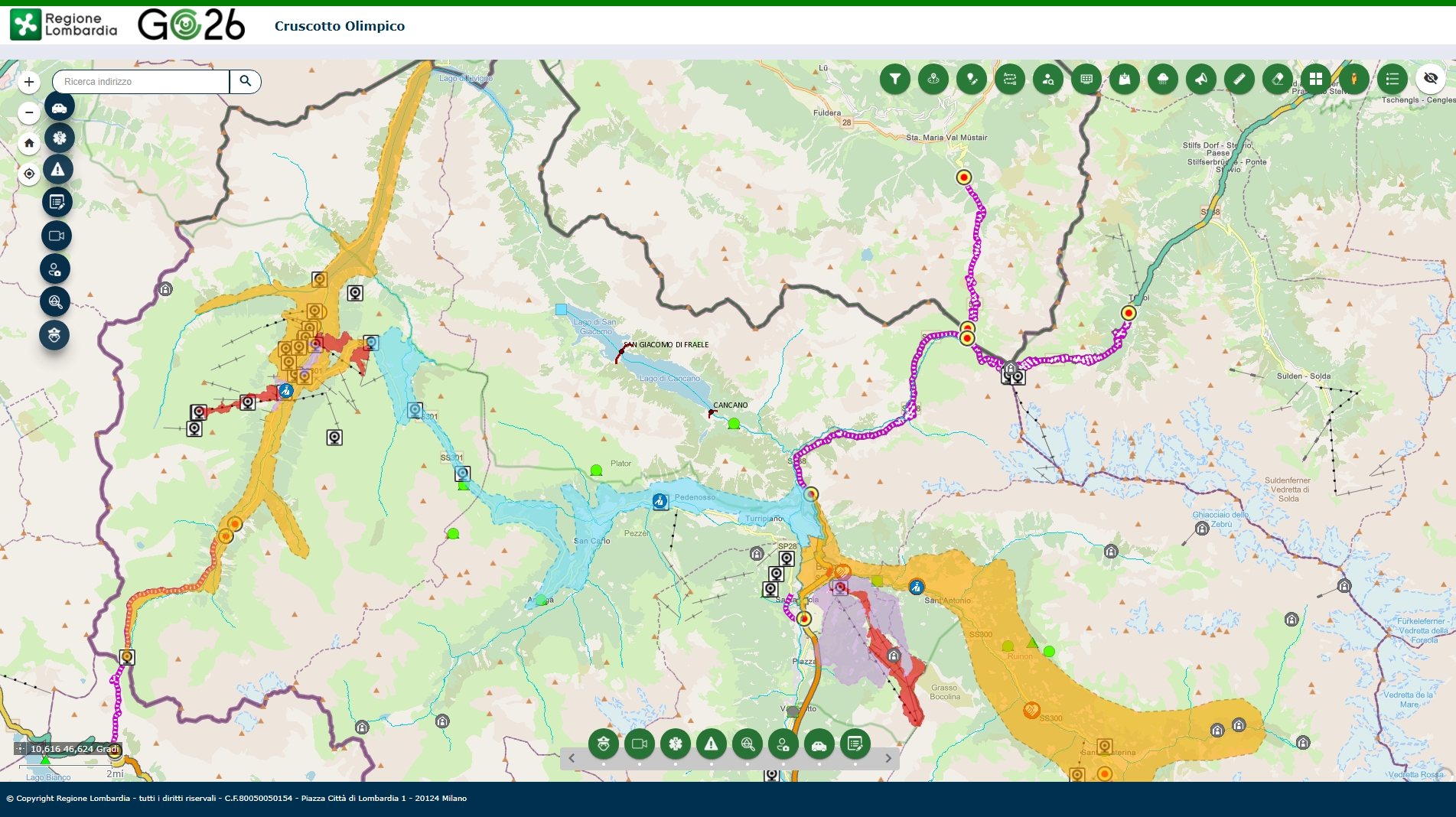The height and width of the screenshot is (817, 1456).
Task: Toggle the warning triangle layer in bottom bar
Action: coord(711,744)
